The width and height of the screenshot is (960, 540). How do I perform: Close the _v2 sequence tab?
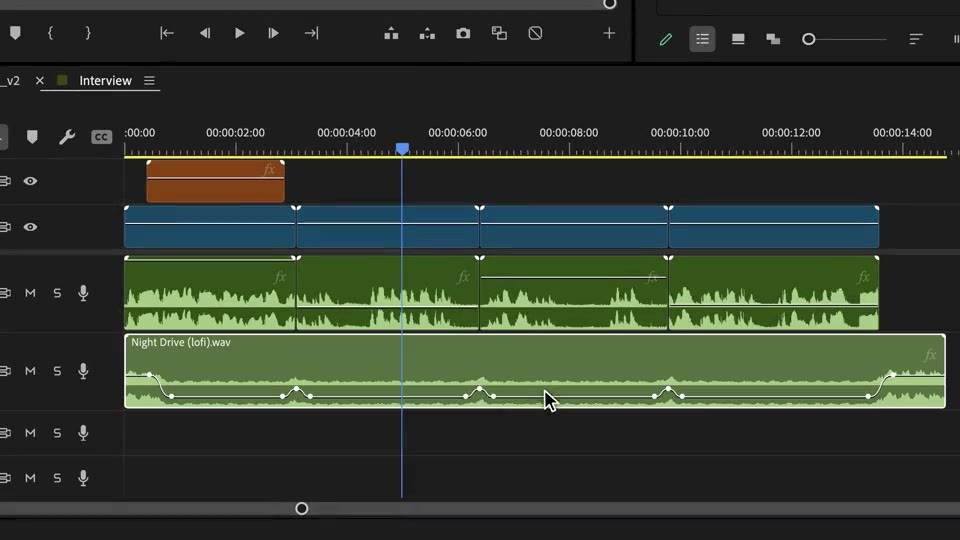pos(40,80)
